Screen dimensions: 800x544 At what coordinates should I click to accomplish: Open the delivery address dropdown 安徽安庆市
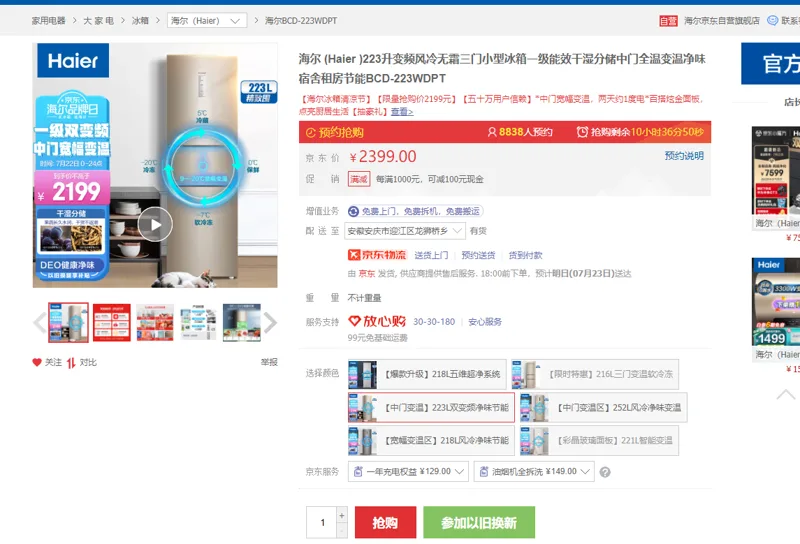(405, 231)
